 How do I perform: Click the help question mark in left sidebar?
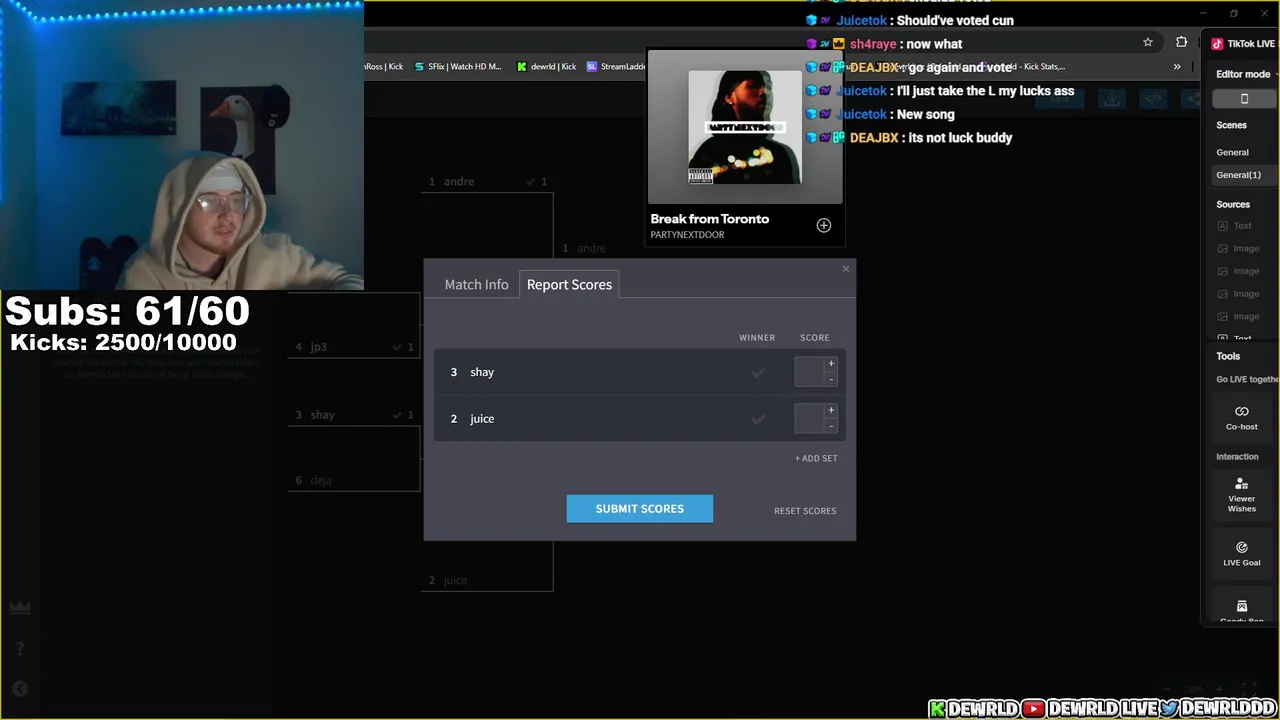(x=20, y=649)
